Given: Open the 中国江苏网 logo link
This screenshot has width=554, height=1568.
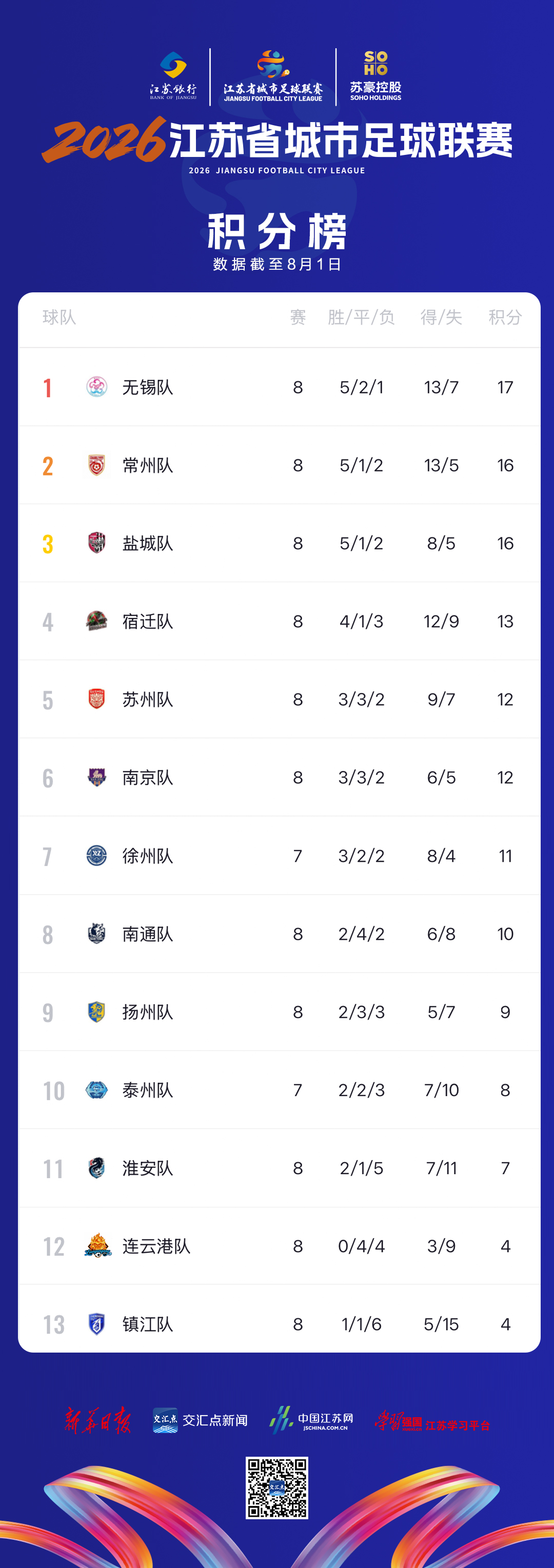Looking at the screenshot, I should point(312,1420).
